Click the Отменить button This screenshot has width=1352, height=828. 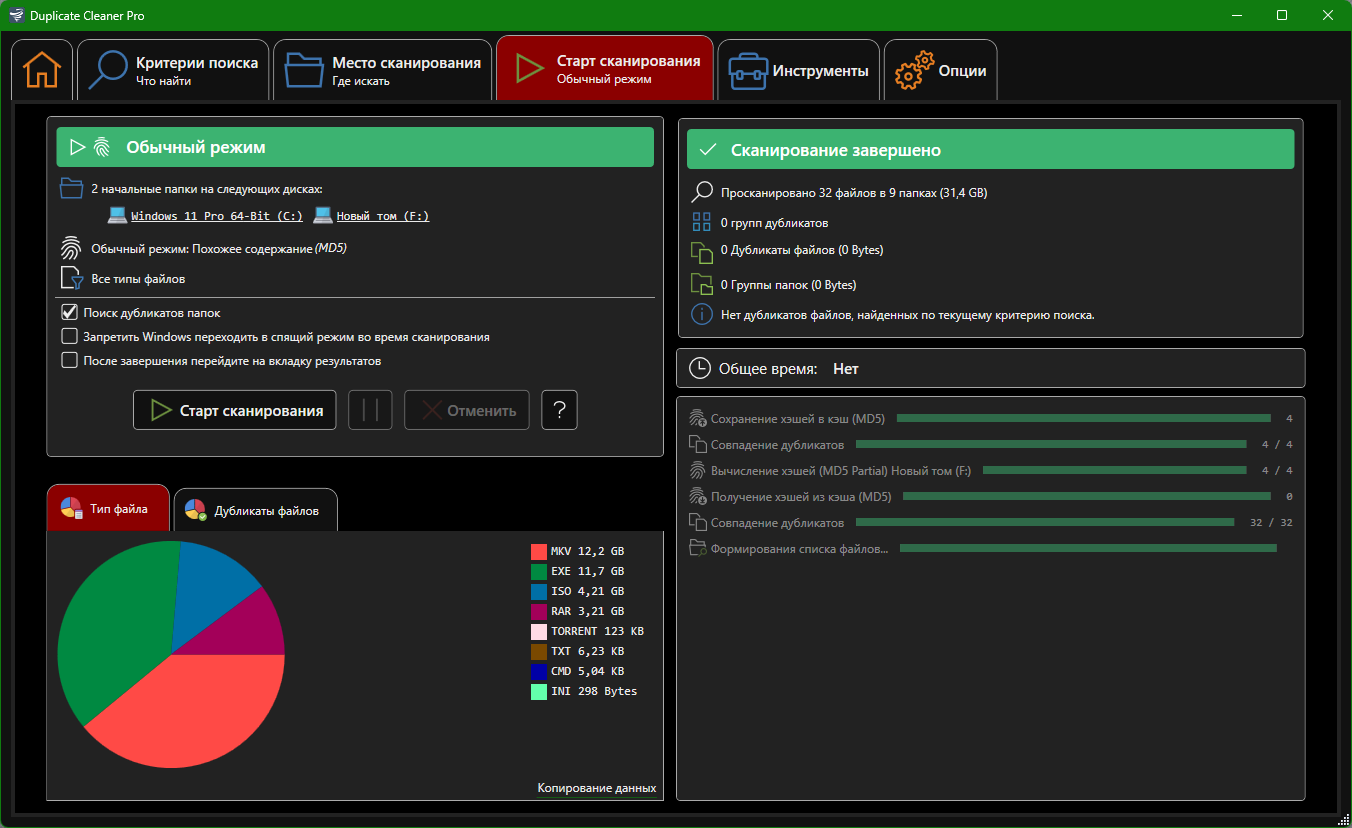(467, 410)
